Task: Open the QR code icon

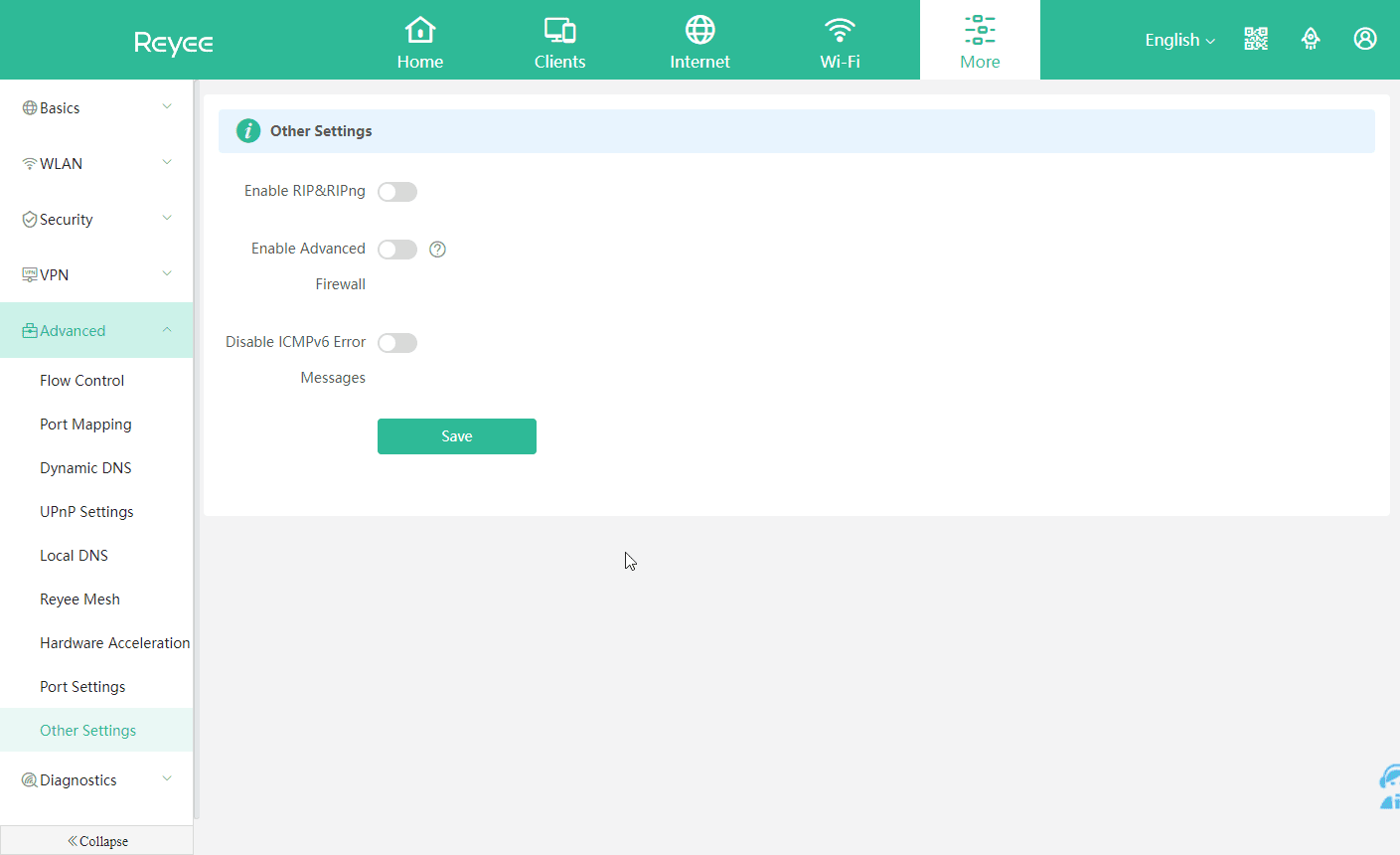Action: (1256, 39)
